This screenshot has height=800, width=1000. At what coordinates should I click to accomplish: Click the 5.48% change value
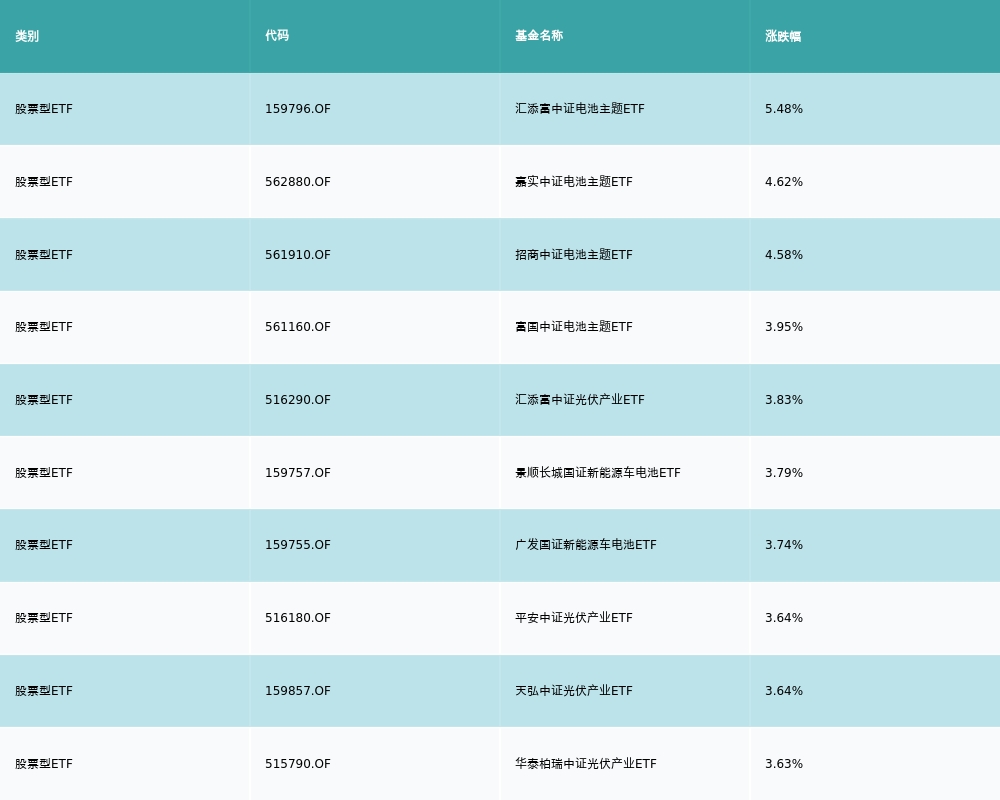(x=784, y=109)
